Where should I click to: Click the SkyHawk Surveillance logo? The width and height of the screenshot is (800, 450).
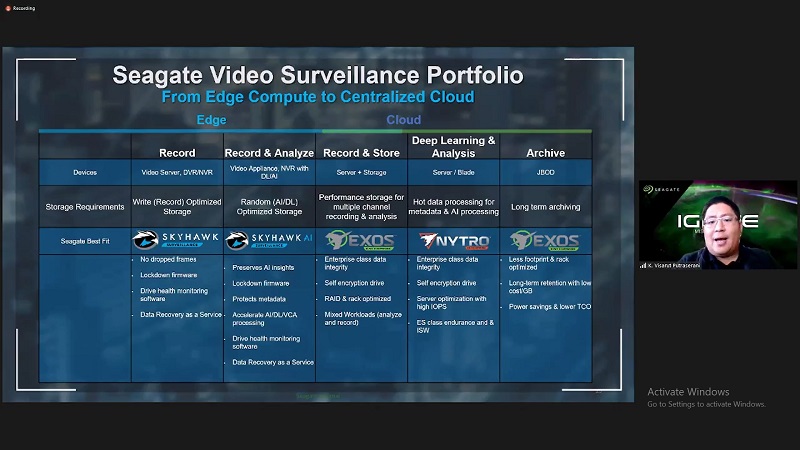pos(177,240)
